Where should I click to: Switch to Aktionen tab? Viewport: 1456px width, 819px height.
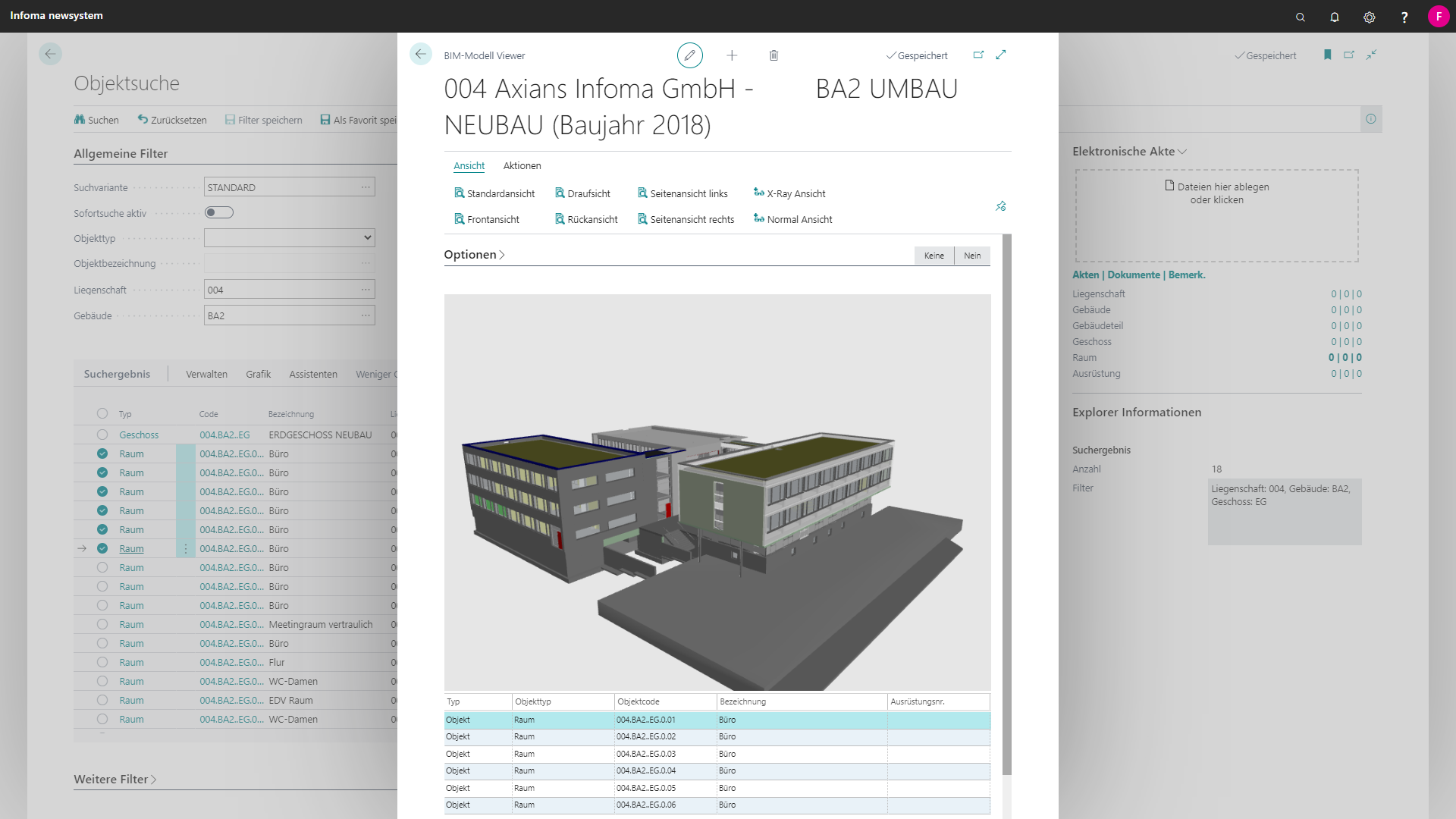pyautogui.click(x=522, y=165)
